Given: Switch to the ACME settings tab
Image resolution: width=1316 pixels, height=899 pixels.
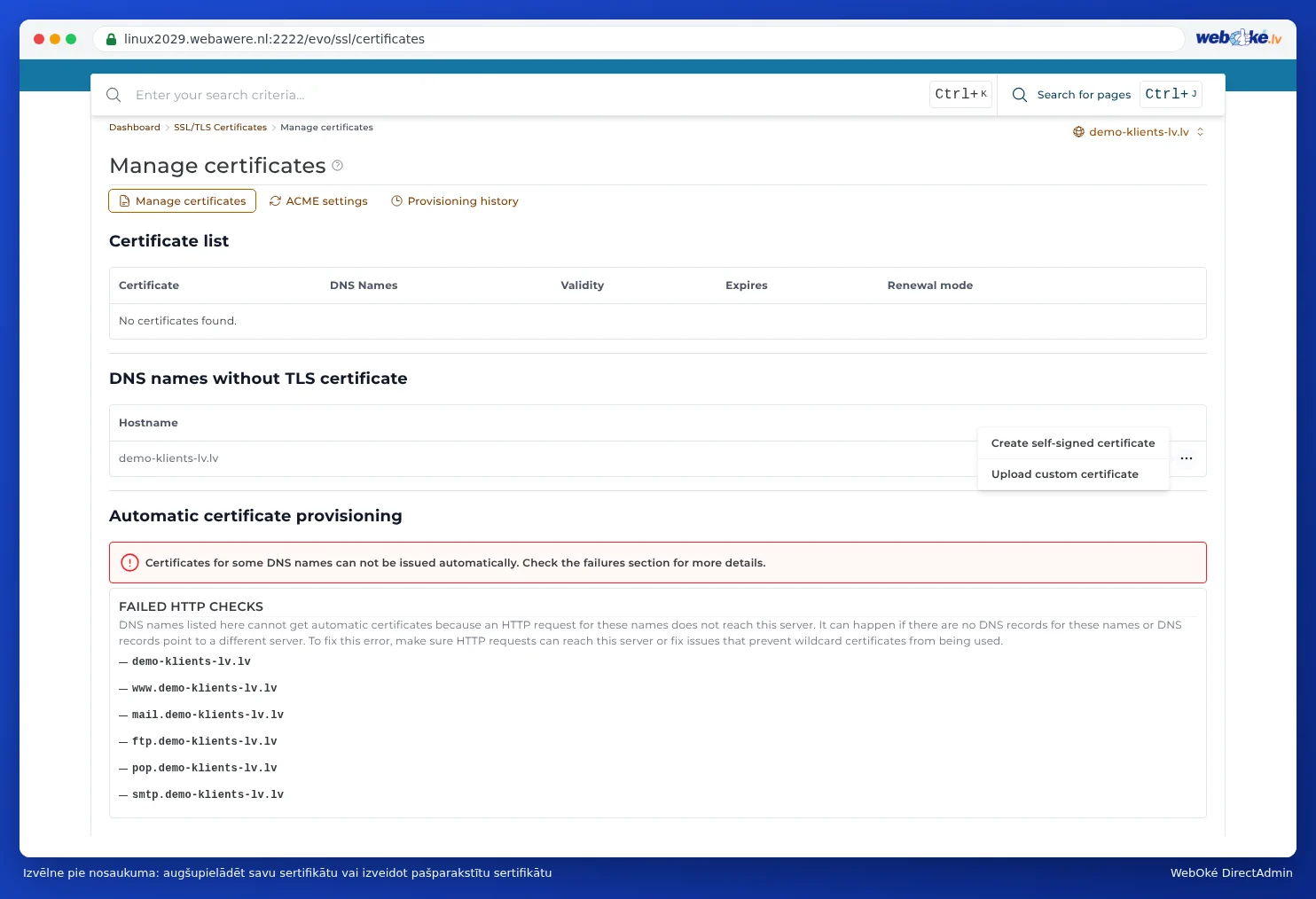Looking at the screenshot, I should pos(318,201).
